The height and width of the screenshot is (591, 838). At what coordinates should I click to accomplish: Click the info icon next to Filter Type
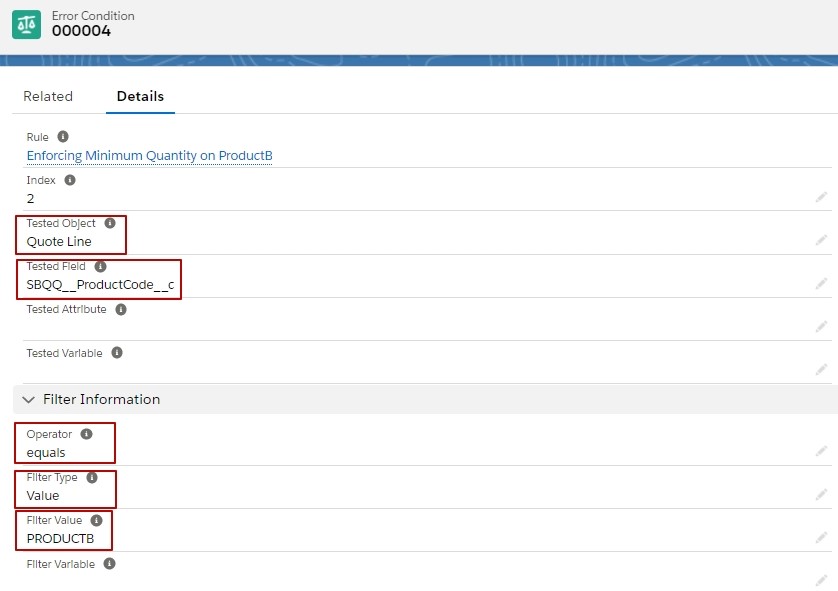tap(92, 477)
